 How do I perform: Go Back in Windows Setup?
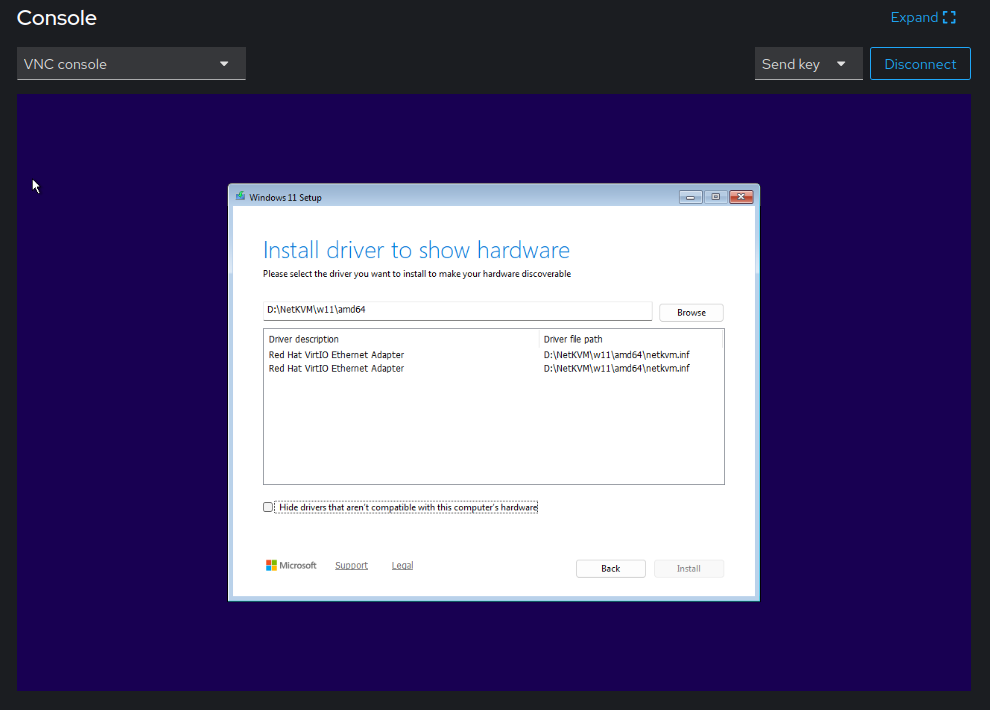pos(611,569)
